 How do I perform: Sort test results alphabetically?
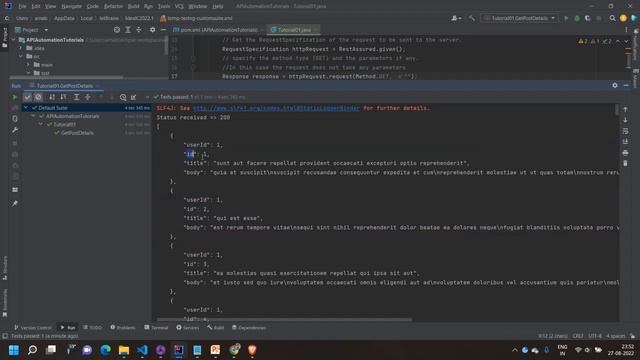click(x=52, y=97)
